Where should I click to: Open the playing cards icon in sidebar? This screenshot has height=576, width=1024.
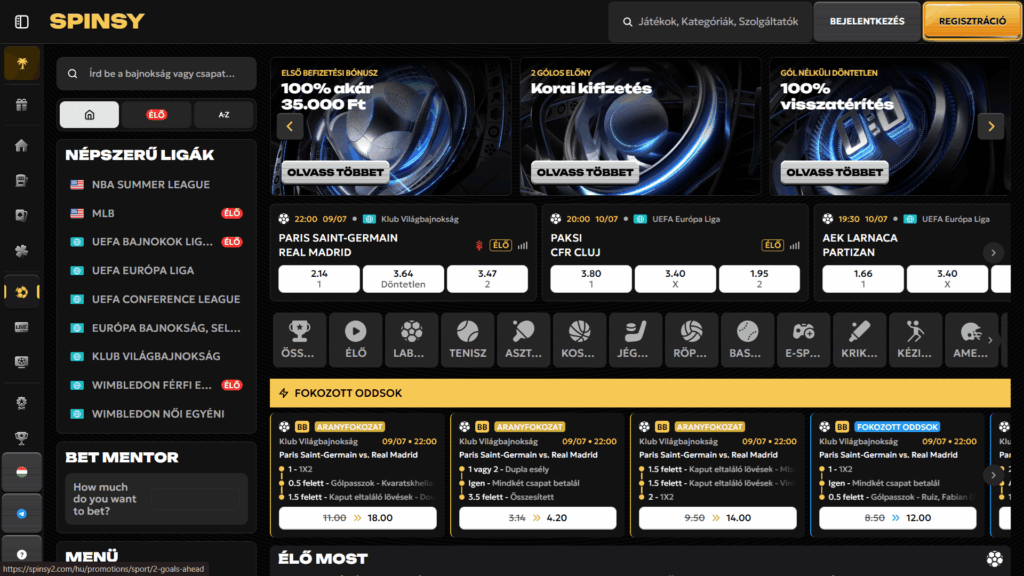pos(22,216)
